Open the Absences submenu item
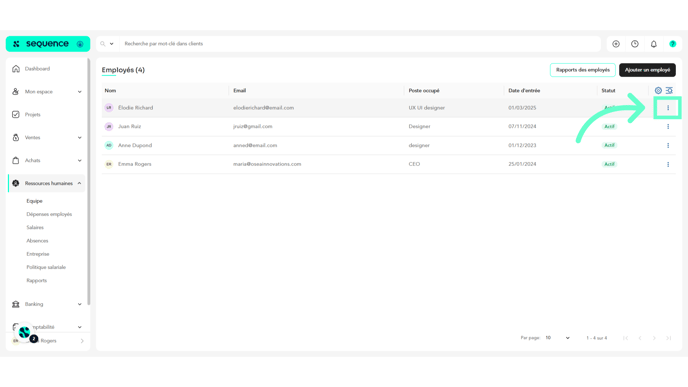Screen dimensions: 688x387 point(37,241)
